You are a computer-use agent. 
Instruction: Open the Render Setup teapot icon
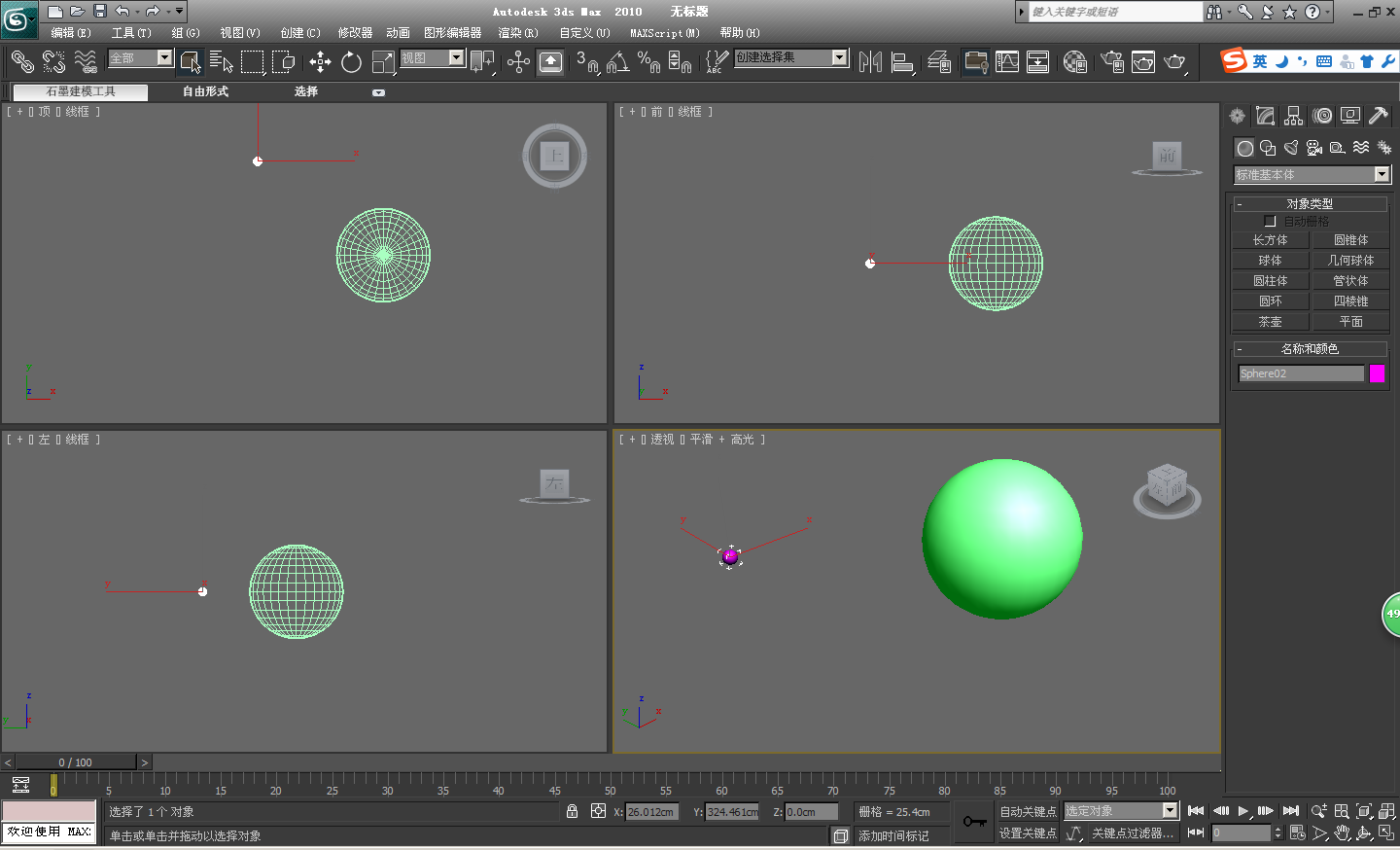click(x=1112, y=62)
